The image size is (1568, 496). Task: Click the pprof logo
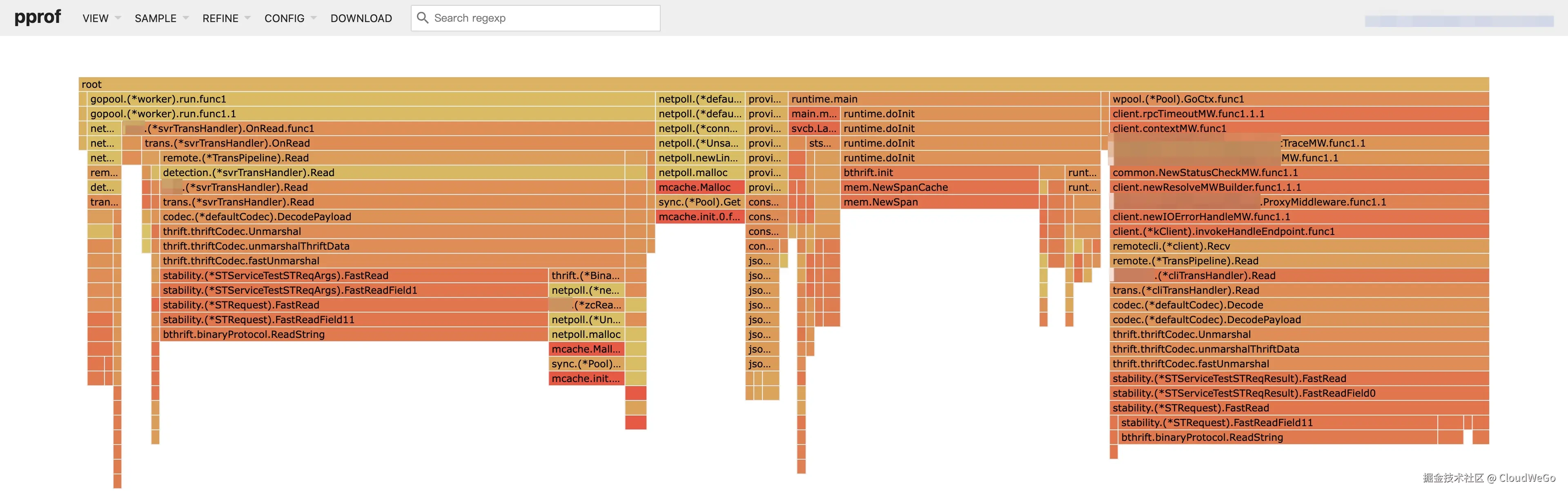click(37, 17)
